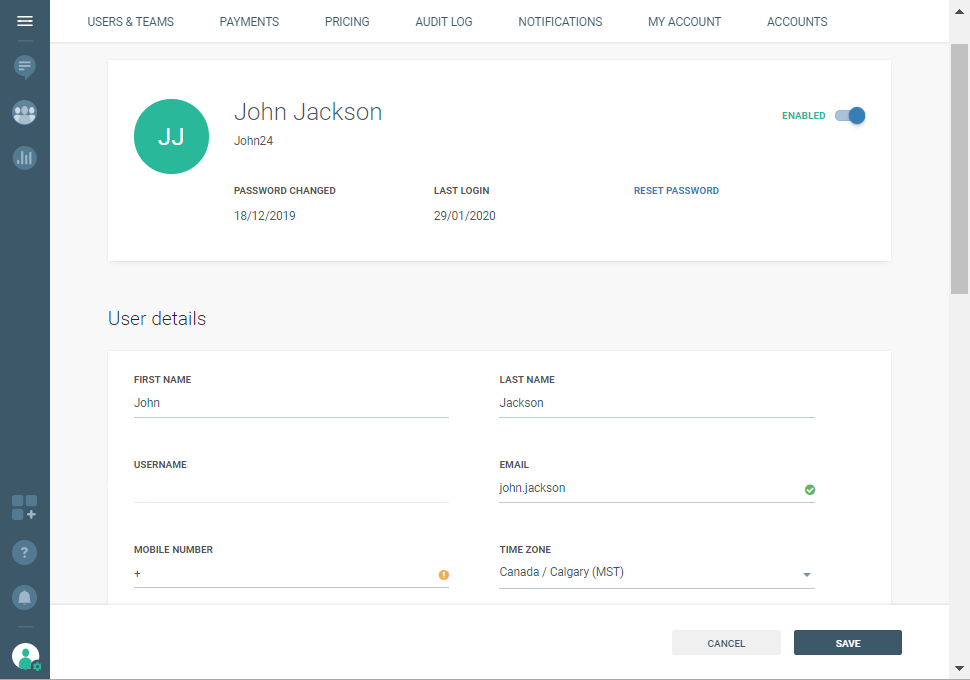Go to the Payments tab
The height and width of the screenshot is (680, 970).
pyautogui.click(x=249, y=22)
